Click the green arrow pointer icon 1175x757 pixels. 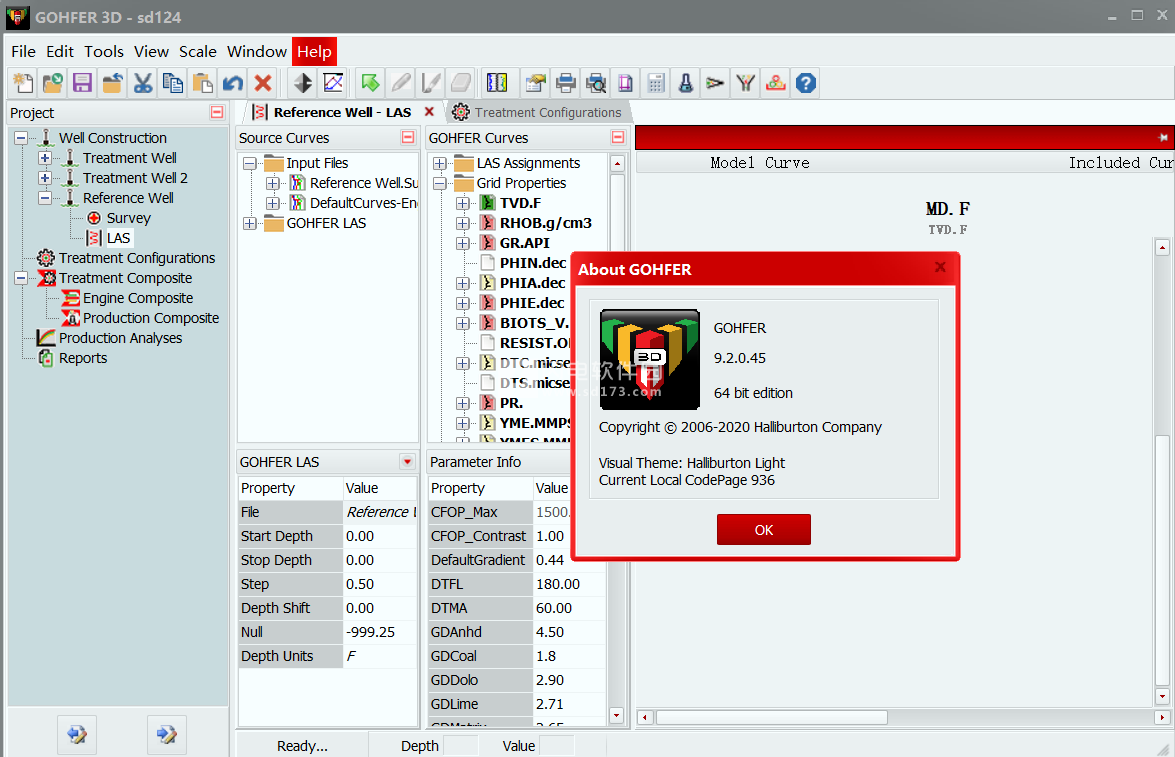tap(370, 83)
